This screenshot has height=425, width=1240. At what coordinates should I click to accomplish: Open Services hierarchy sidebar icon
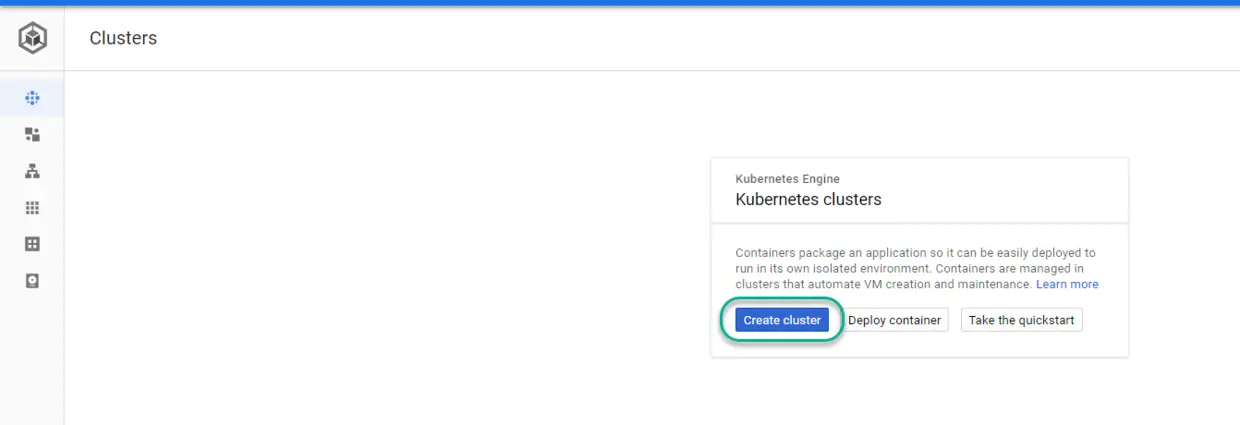[x=32, y=171]
